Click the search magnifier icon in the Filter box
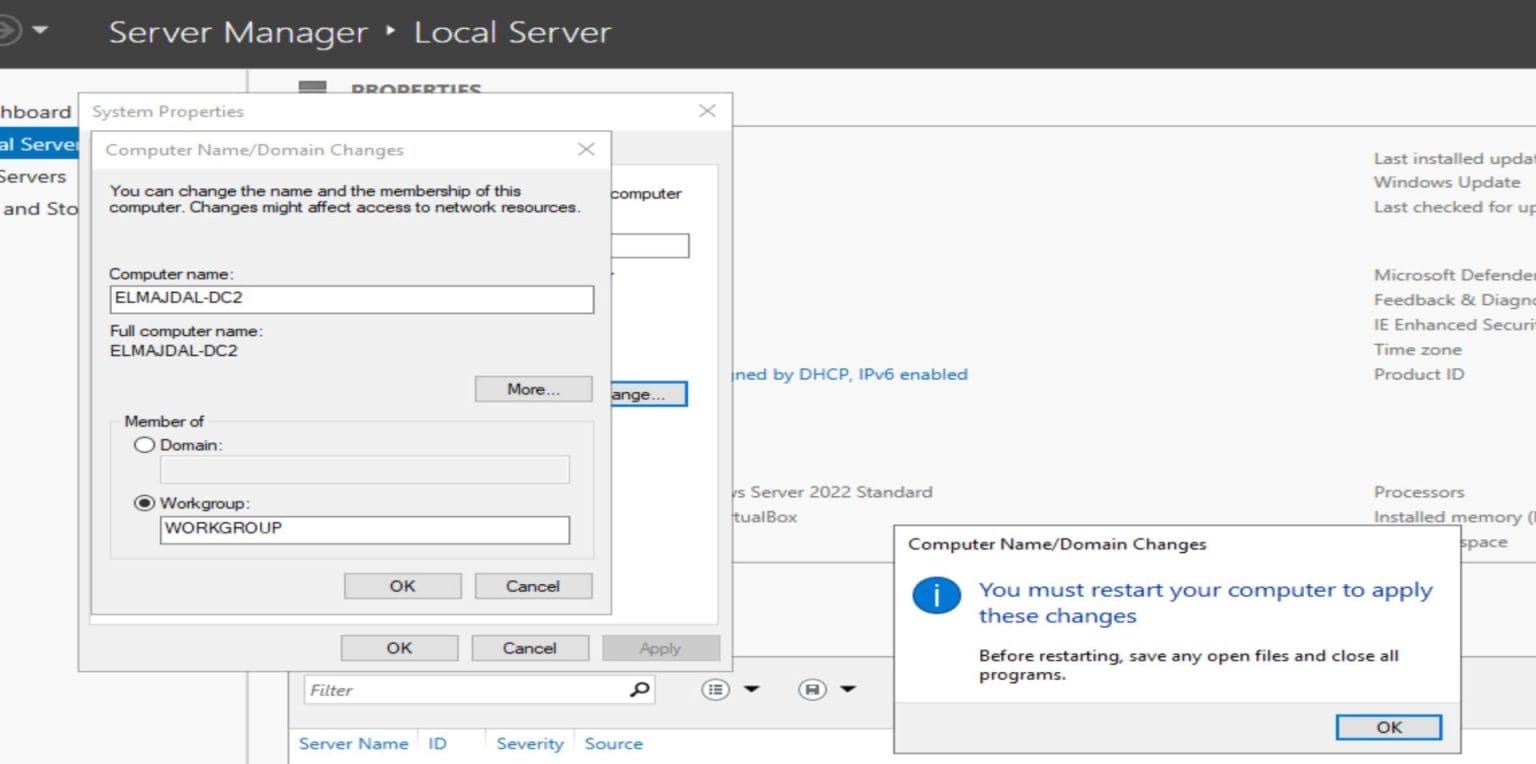 (640, 689)
